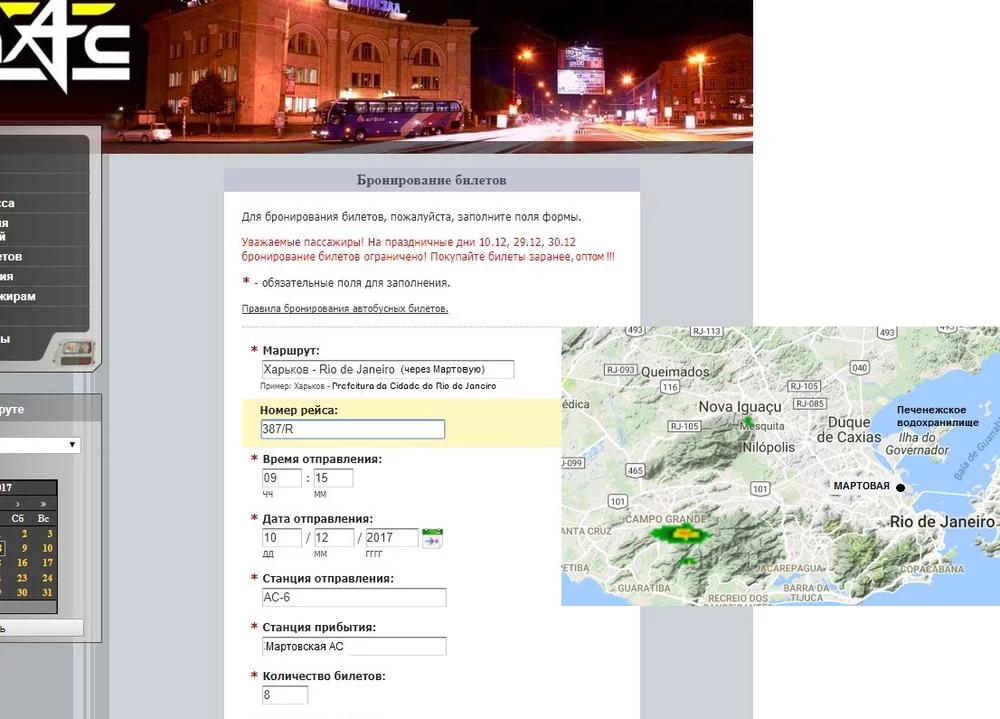Jump forward a year with double arrow in calendar
1000x719 pixels.
(43, 504)
